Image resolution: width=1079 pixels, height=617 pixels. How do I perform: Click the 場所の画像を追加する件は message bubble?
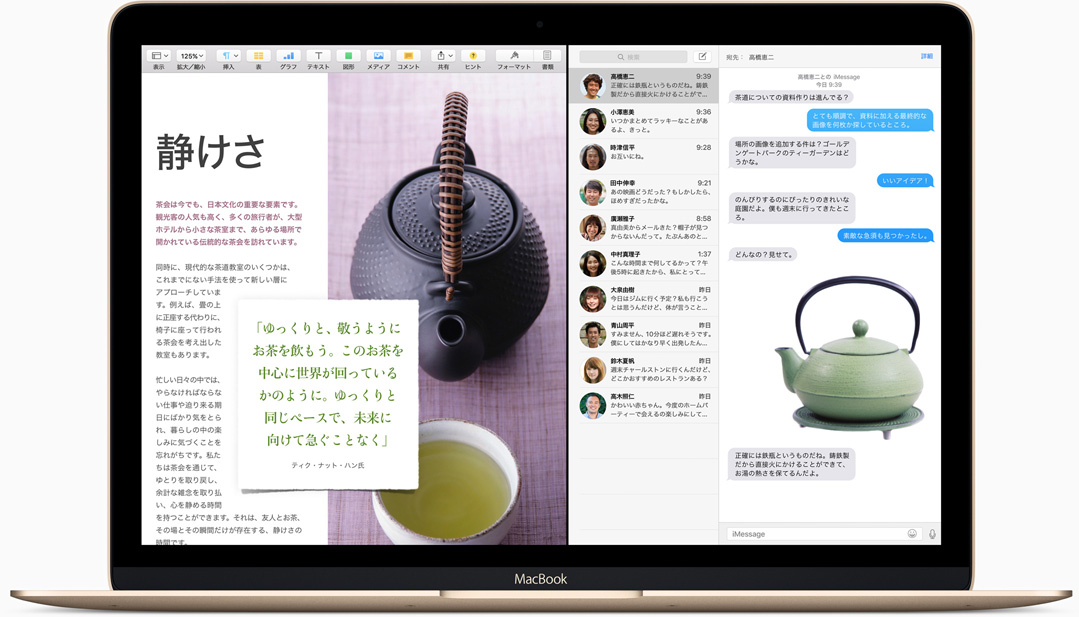pos(792,153)
